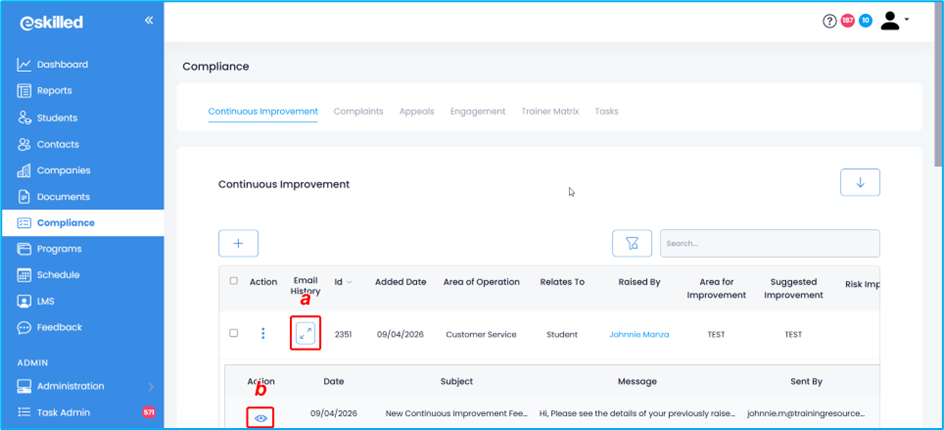Go to Students in the sidebar
Screen dimensions: 944x430
point(57,117)
